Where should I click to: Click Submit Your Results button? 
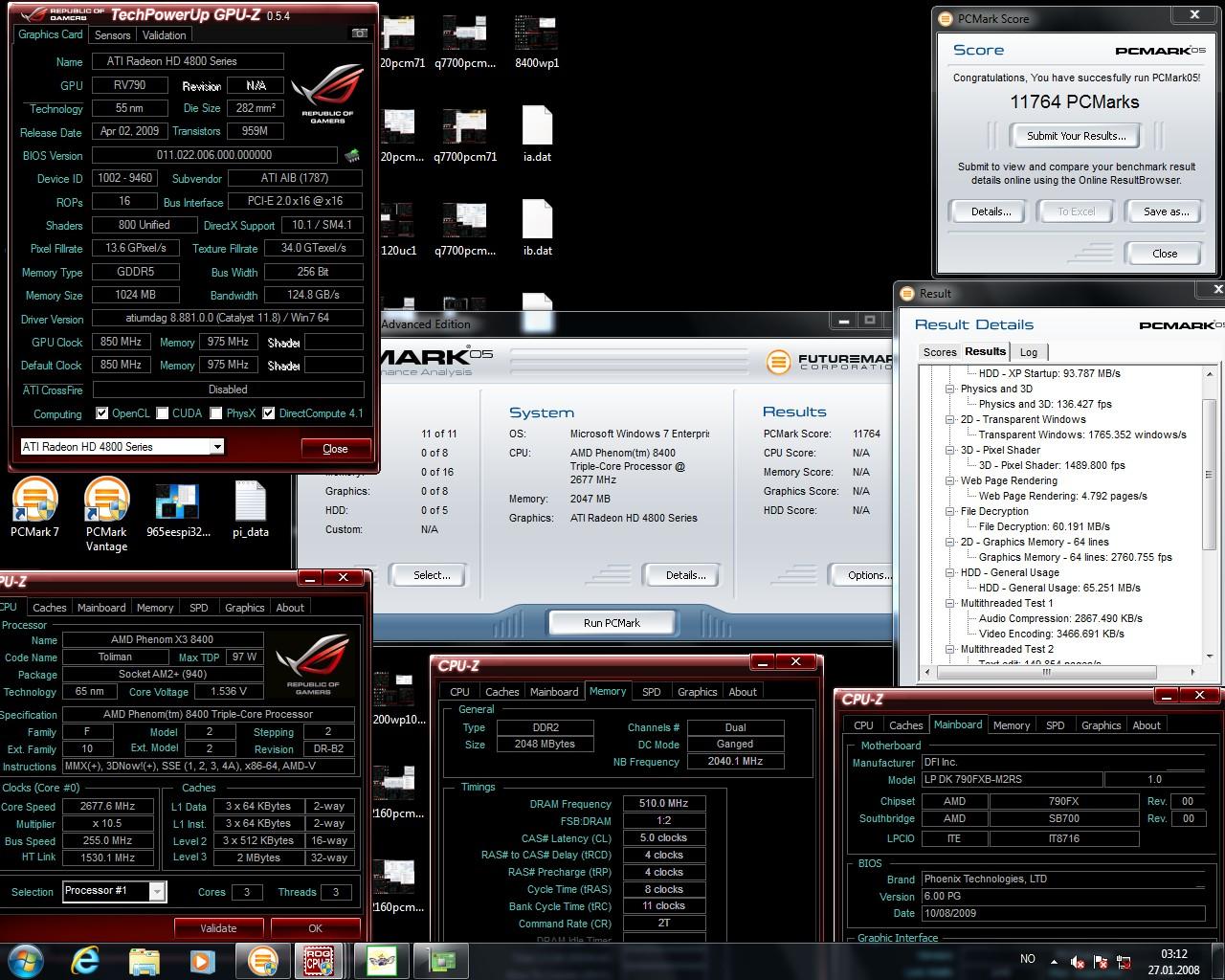click(1077, 136)
